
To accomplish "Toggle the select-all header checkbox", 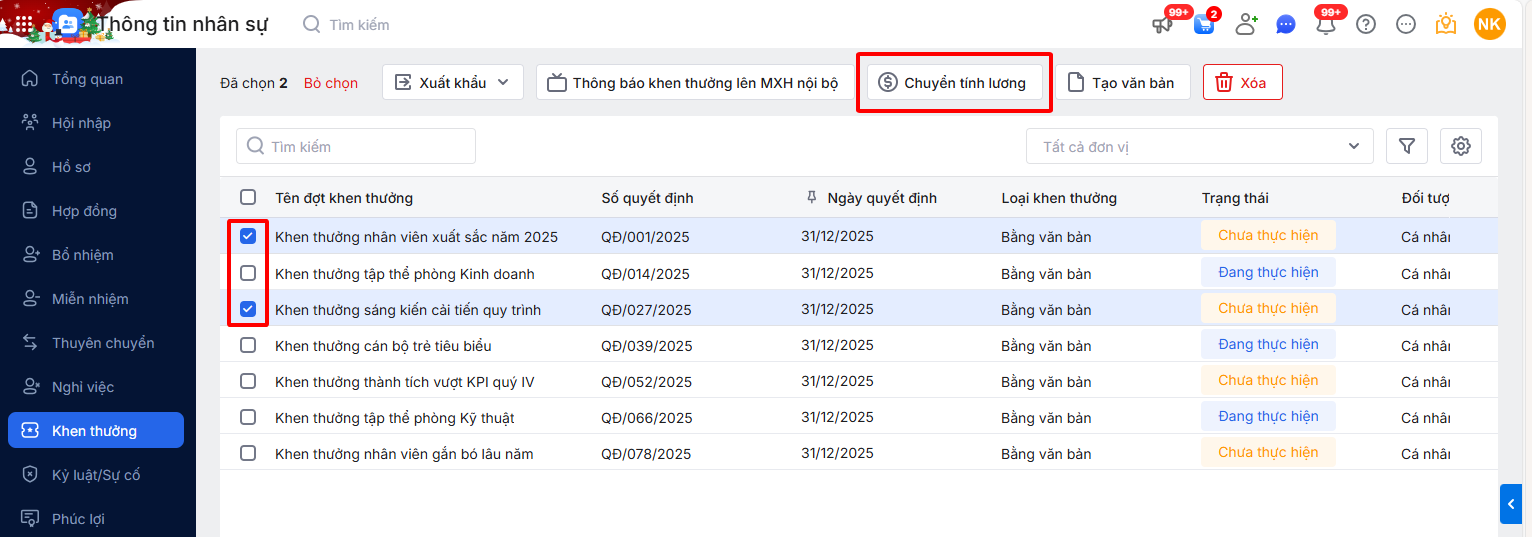I will [248, 198].
